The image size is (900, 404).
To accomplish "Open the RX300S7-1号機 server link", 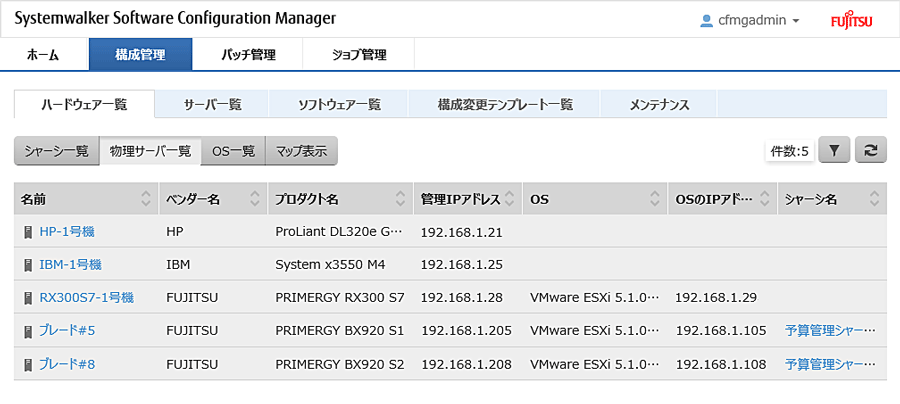I will tap(86, 298).
